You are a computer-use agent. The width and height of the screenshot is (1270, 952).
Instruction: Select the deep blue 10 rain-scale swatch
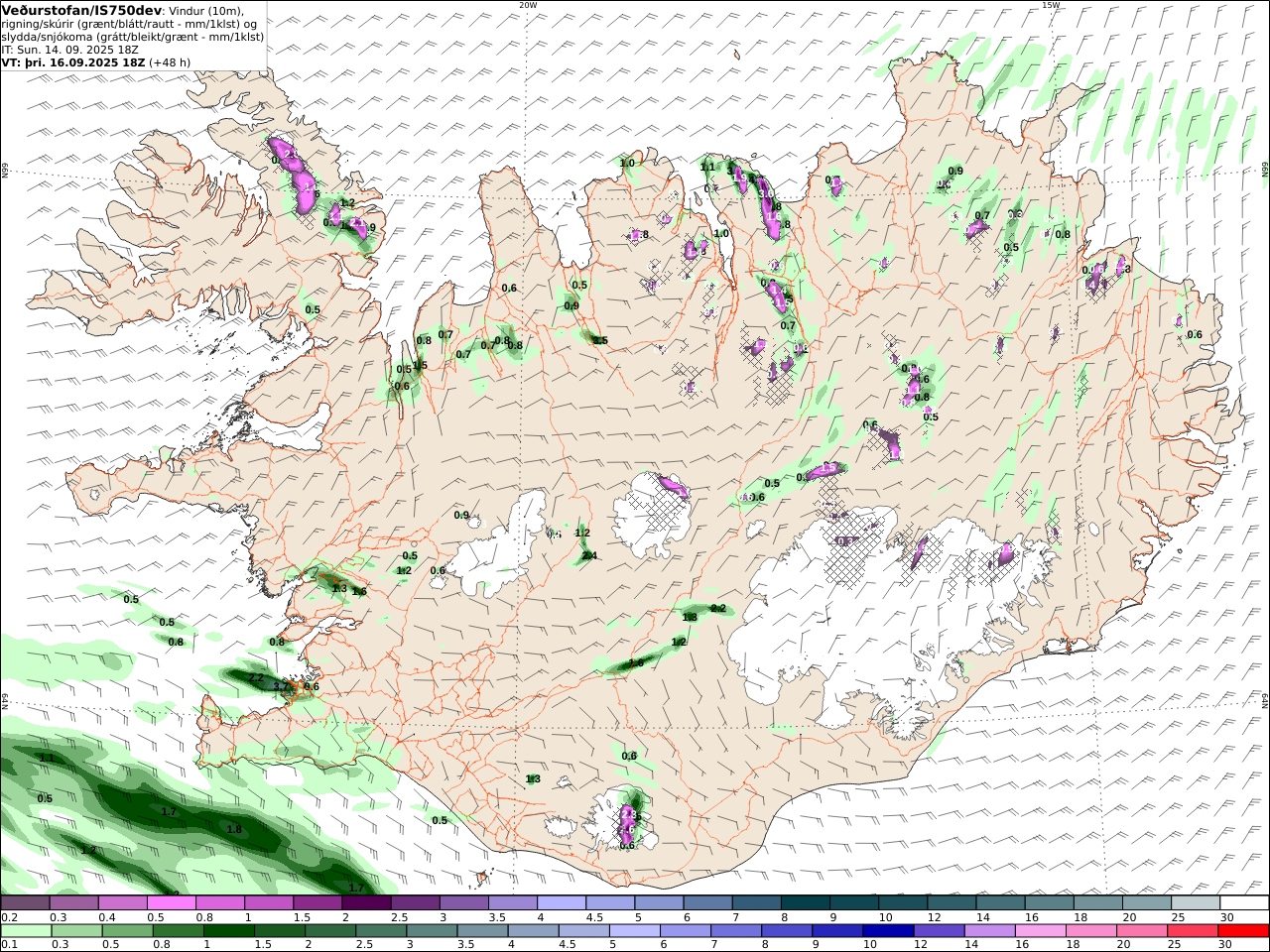point(888,931)
